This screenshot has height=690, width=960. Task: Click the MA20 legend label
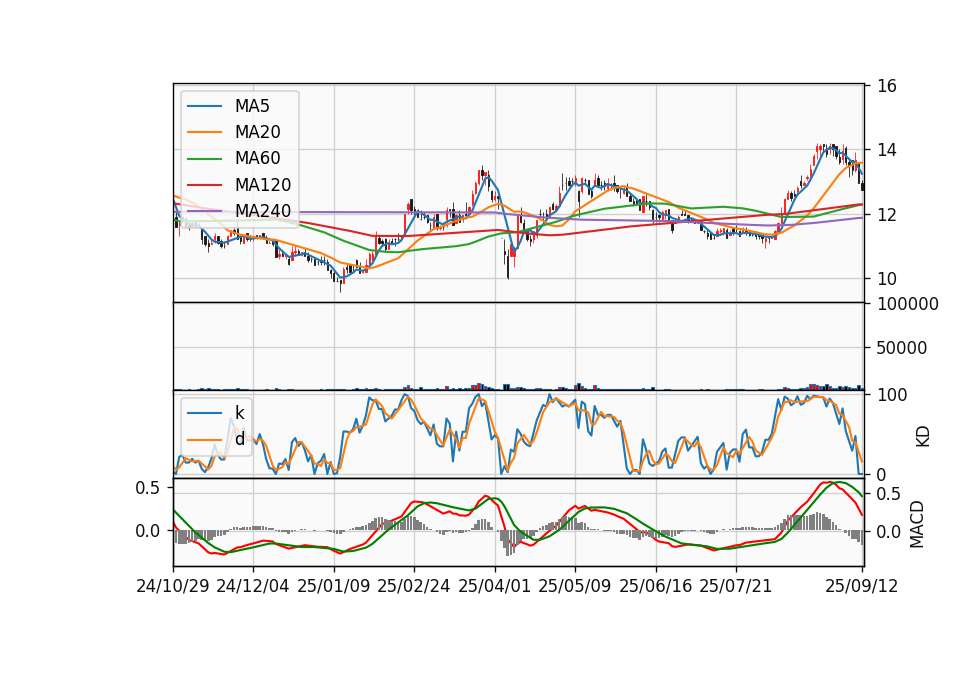(257, 132)
